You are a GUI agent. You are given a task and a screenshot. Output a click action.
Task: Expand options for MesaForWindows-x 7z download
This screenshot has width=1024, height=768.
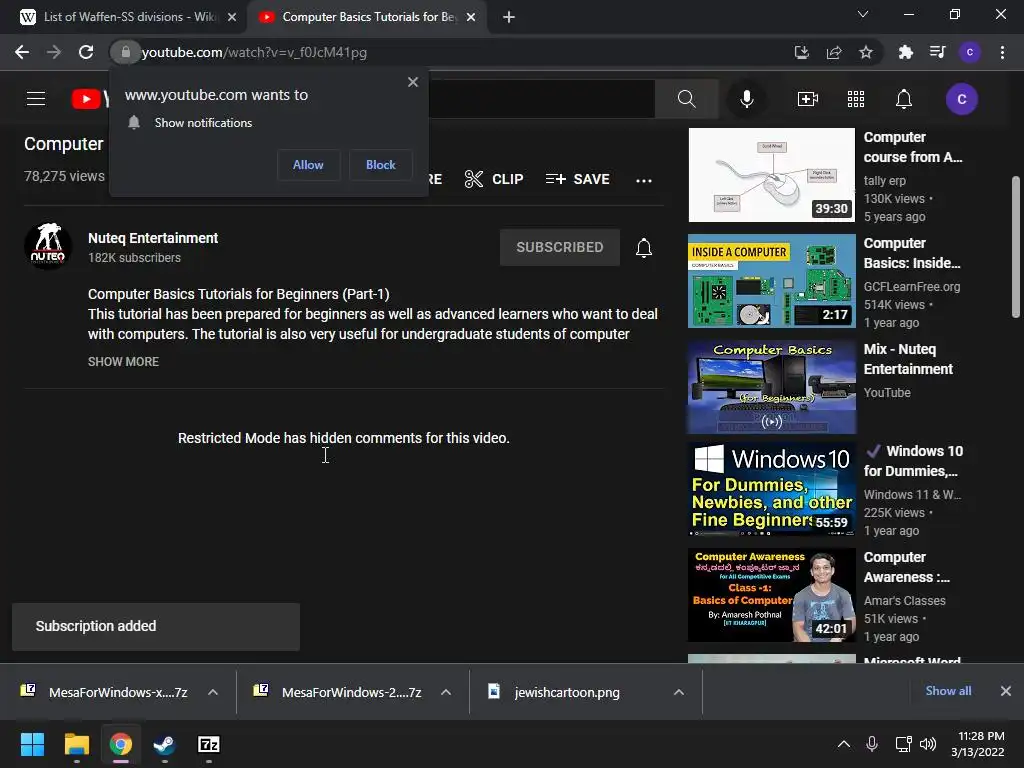coord(213,692)
